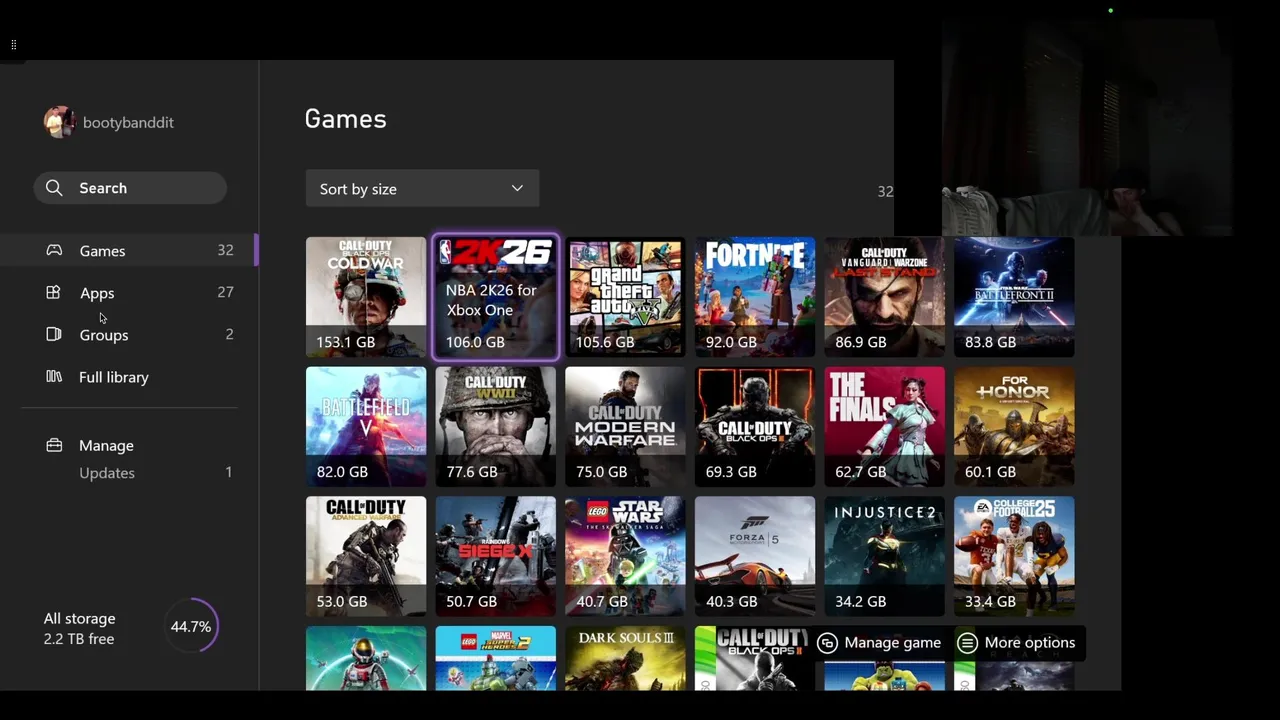The height and width of the screenshot is (720, 1280).
Task: Click All storage 2.2 TB free text
Action: 79,629
